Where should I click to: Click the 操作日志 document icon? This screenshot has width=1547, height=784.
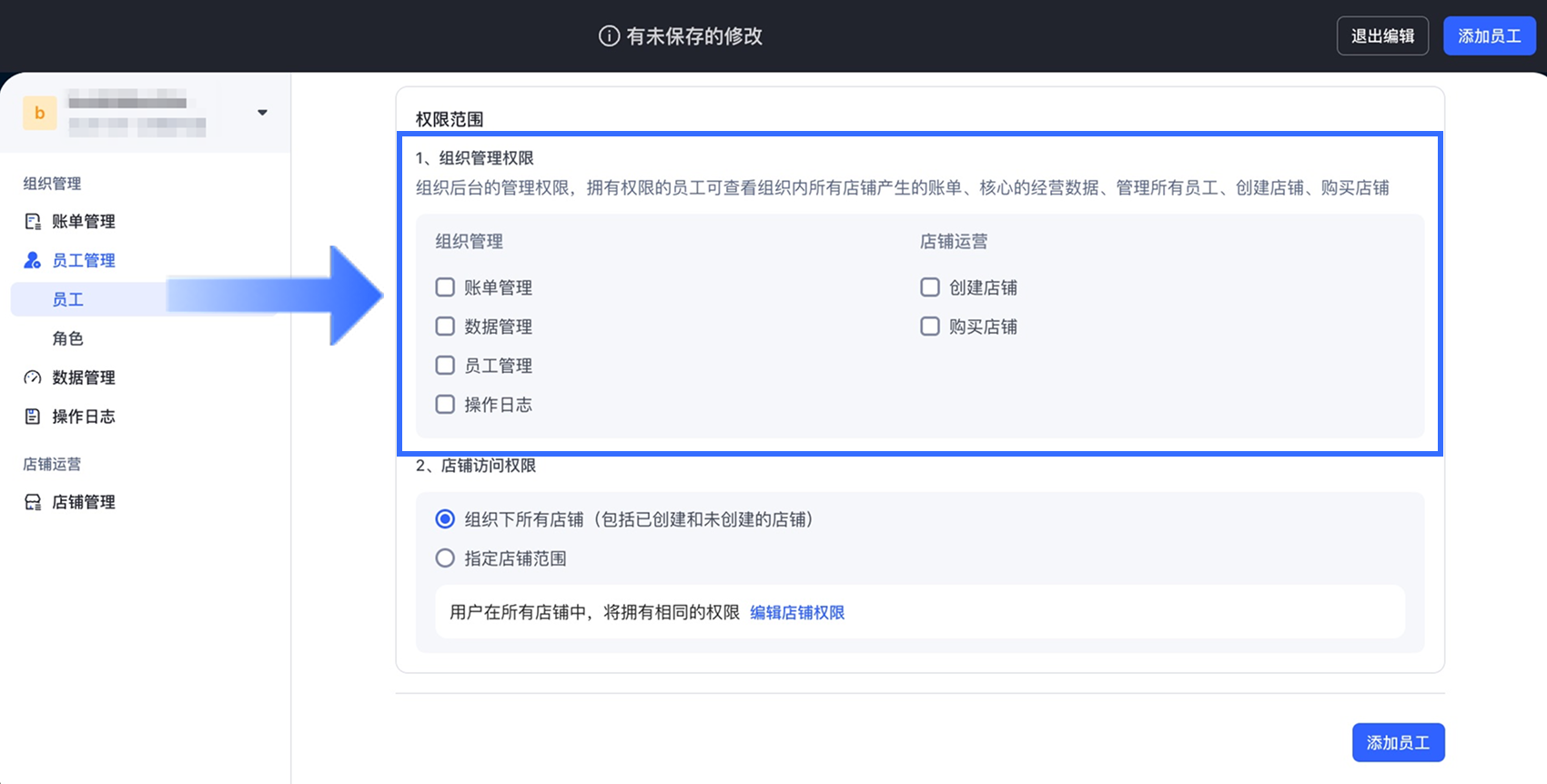pos(33,417)
